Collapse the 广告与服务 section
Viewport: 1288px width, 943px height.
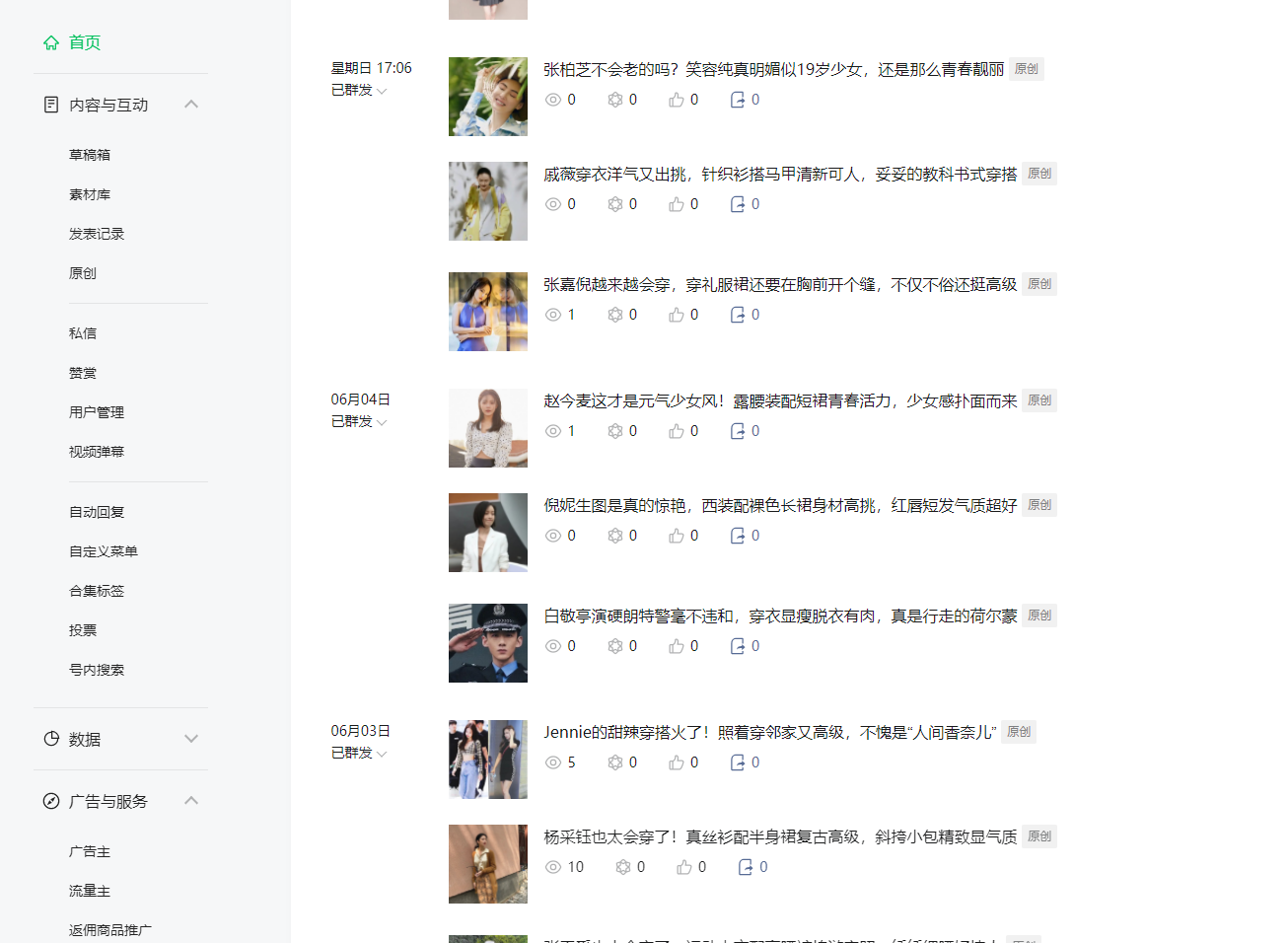pyautogui.click(x=191, y=801)
